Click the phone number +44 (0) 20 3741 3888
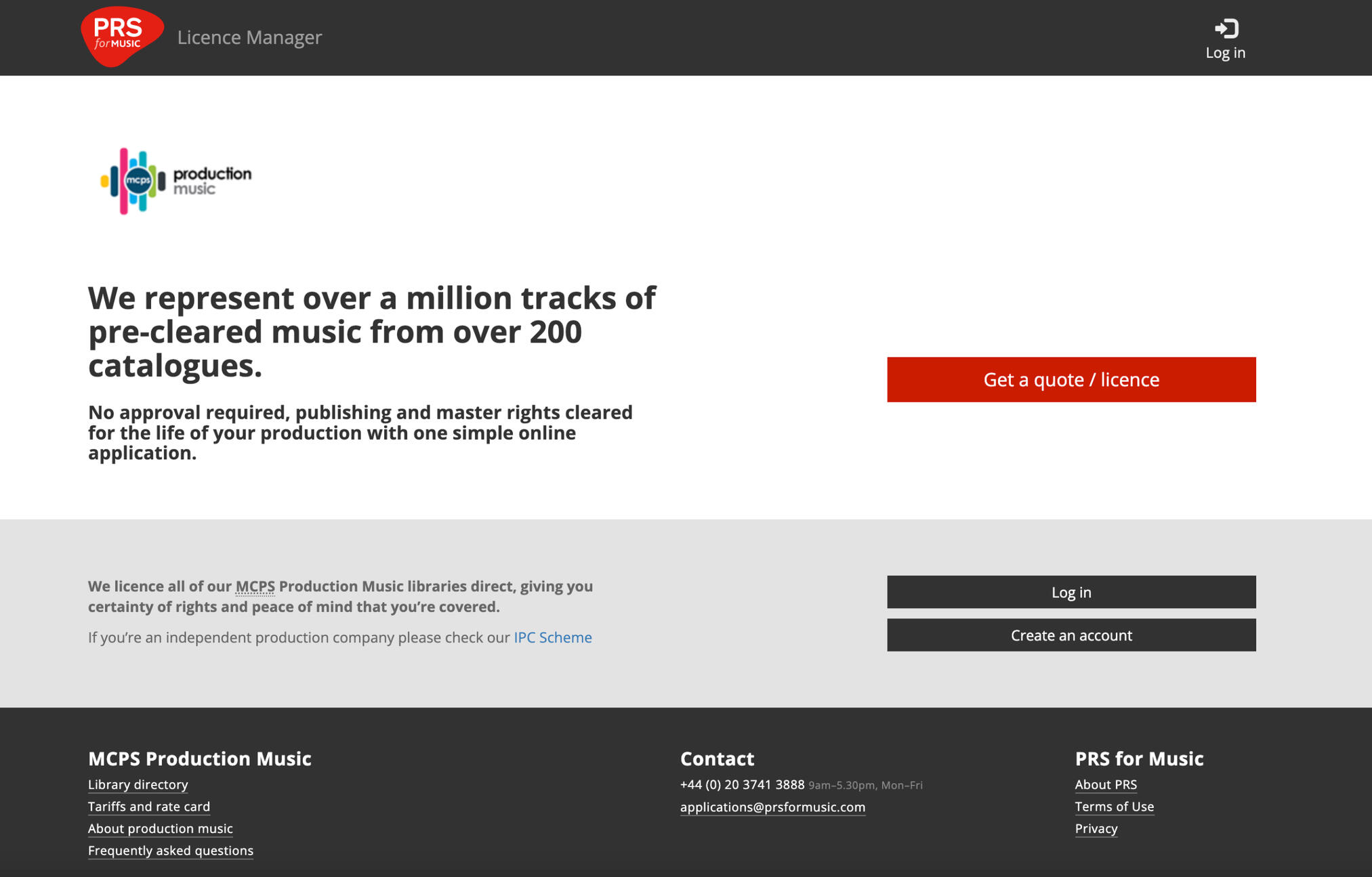 pyautogui.click(x=741, y=785)
